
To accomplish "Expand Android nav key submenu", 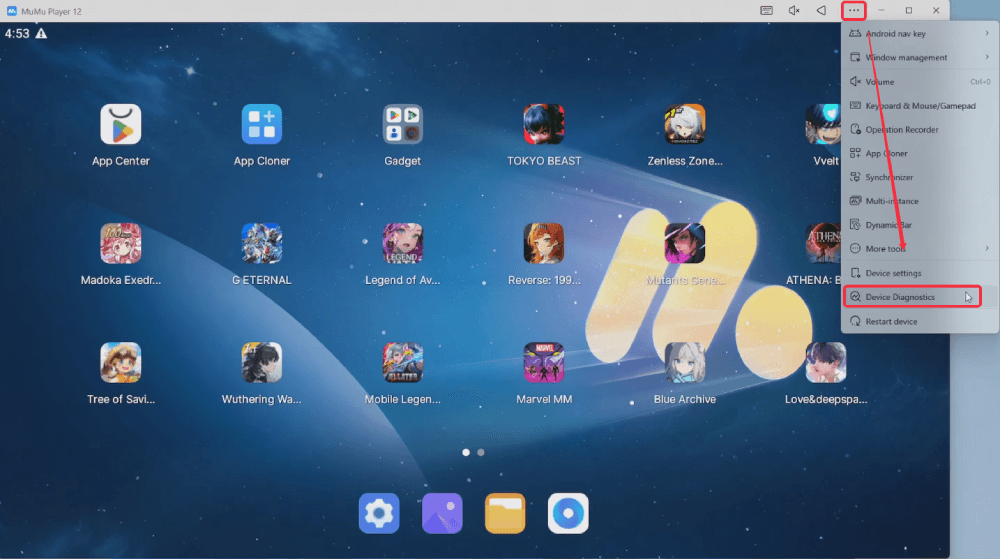I will pyautogui.click(x=920, y=33).
